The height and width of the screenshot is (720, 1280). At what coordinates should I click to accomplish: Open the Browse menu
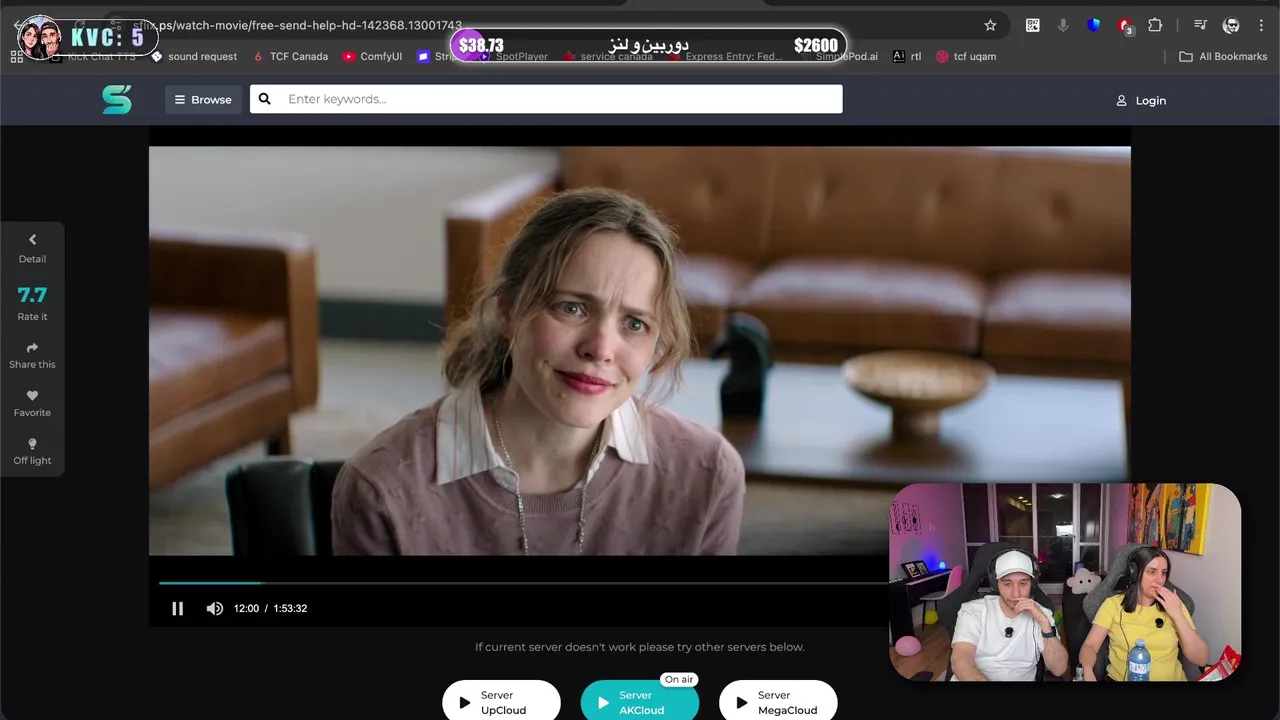[x=203, y=99]
